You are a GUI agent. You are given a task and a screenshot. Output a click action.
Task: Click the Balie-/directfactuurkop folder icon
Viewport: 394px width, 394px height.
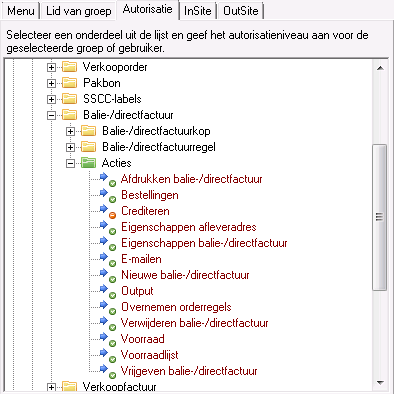pos(89,131)
